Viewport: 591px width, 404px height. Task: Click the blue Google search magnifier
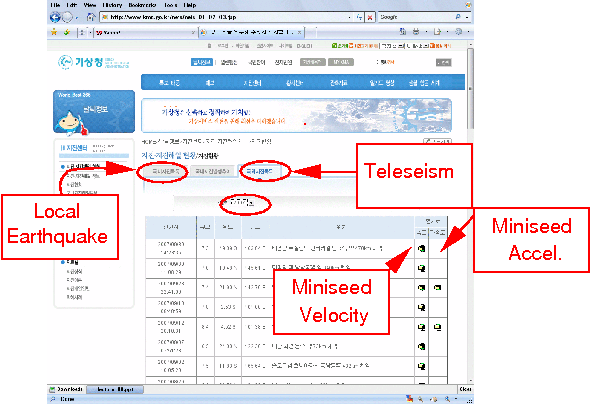pos(458,17)
